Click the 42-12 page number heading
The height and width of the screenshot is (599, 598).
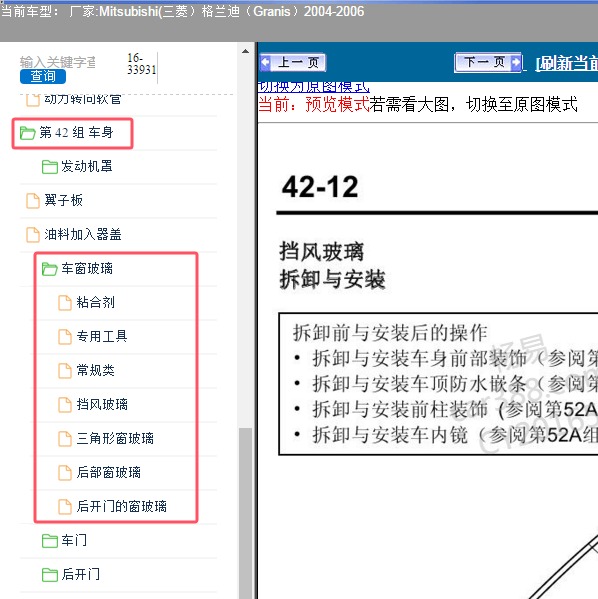tap(320, 187)
